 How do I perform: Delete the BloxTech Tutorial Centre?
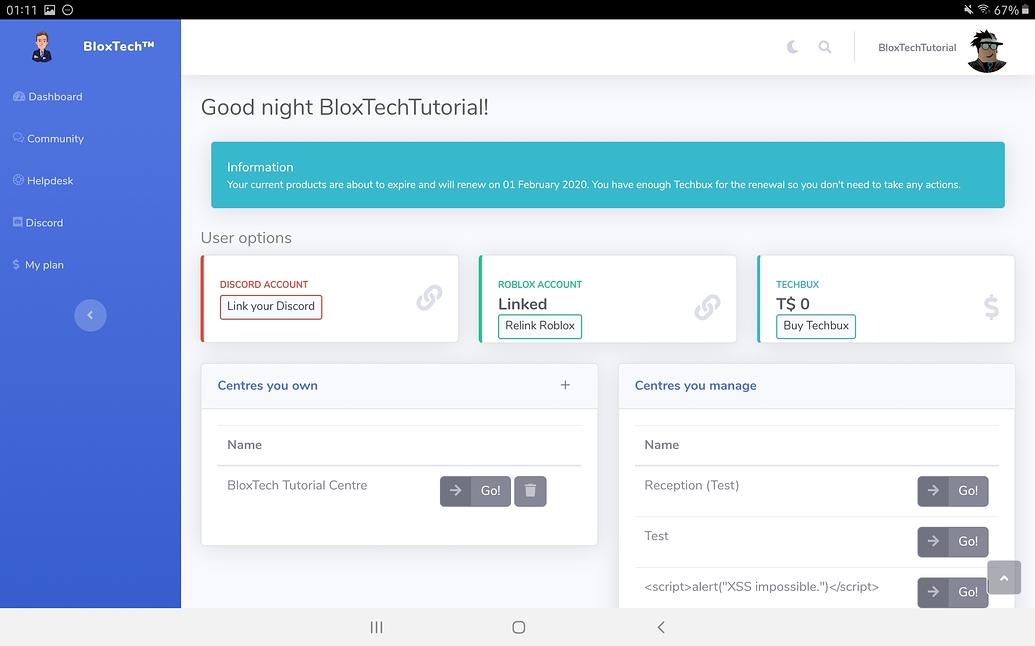[530, 491]
